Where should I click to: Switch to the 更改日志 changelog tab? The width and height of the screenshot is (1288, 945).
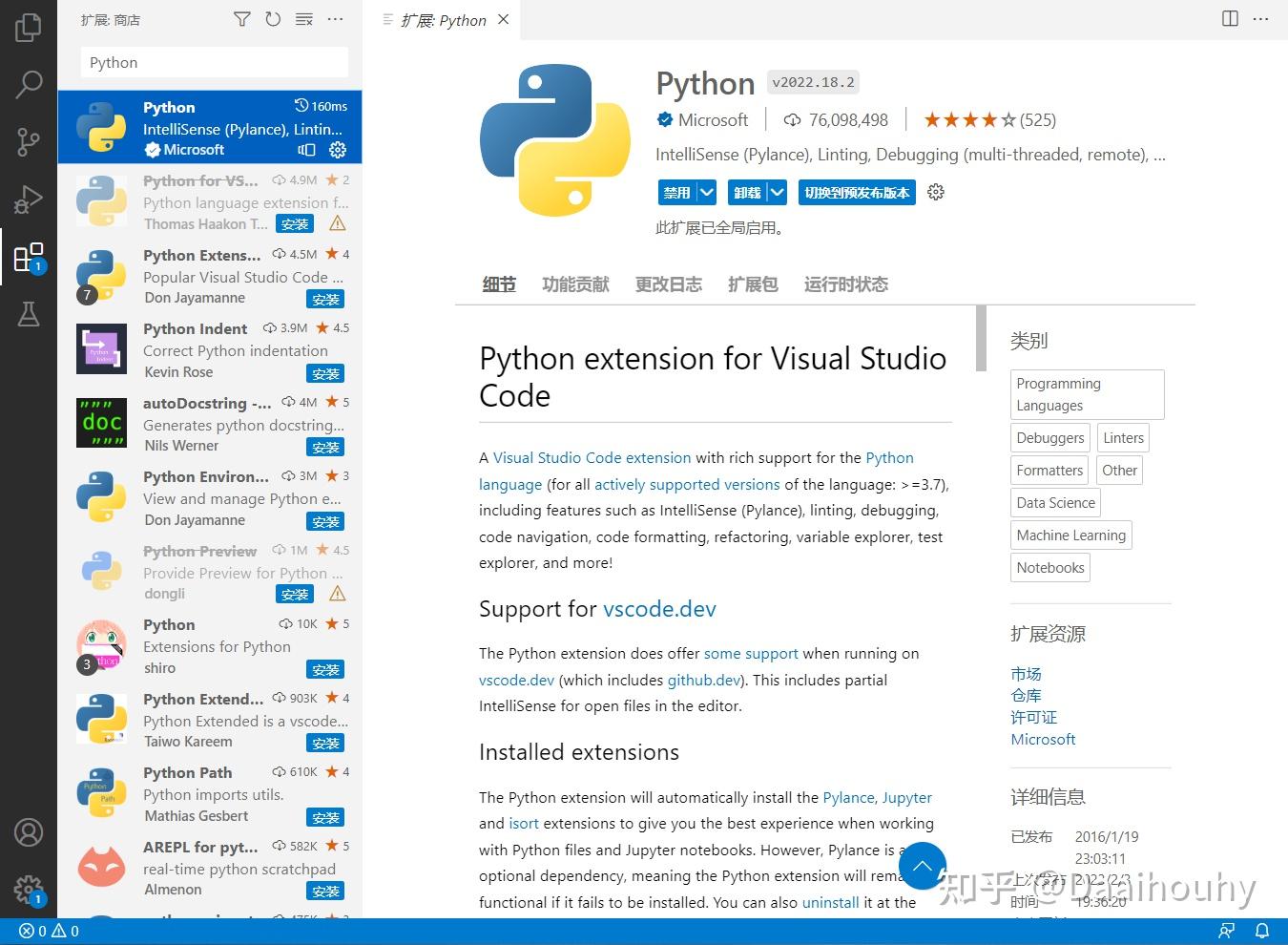click(x=668, y=283)
